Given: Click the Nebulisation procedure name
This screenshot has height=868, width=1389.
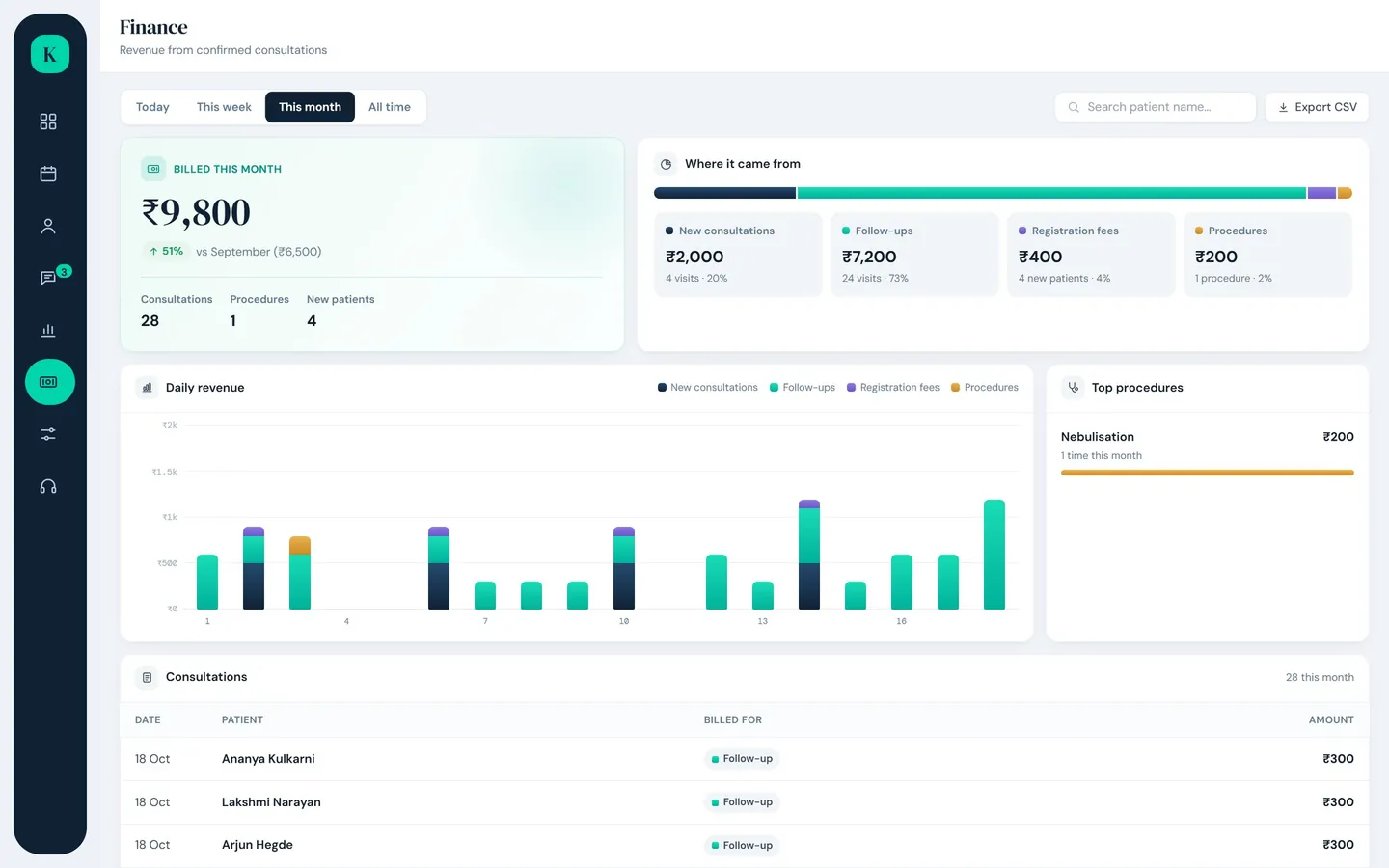Looking at the screenshot, I should tap(1098, 437).
